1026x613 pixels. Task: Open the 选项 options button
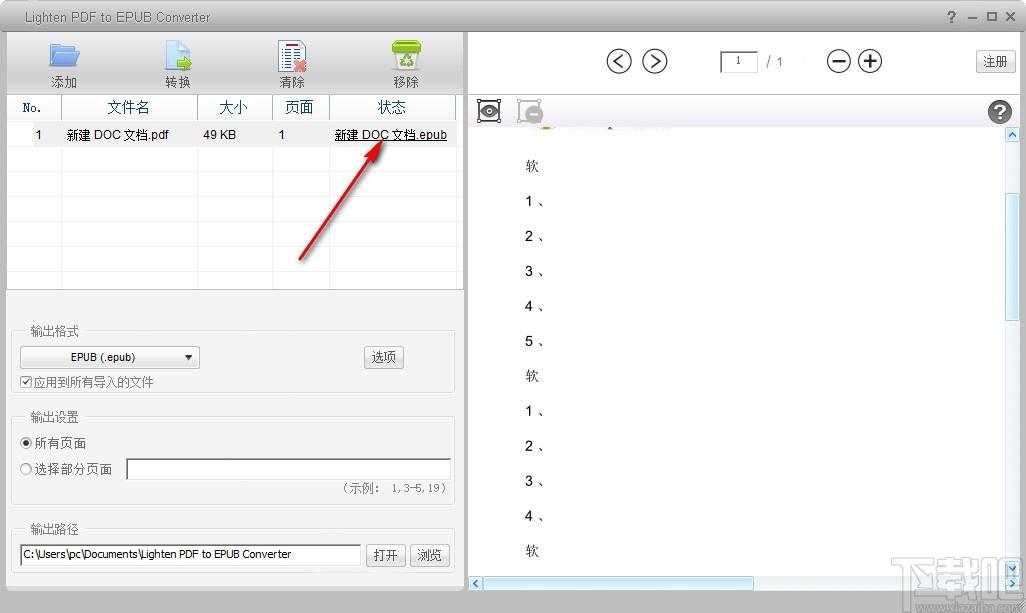(383, 357)
